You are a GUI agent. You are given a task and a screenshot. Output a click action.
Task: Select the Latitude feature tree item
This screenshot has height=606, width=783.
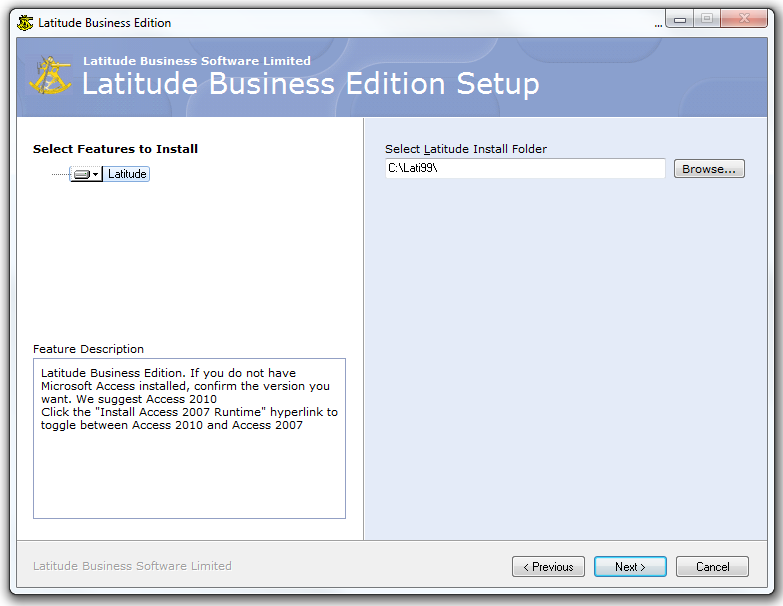click(127, 174)
